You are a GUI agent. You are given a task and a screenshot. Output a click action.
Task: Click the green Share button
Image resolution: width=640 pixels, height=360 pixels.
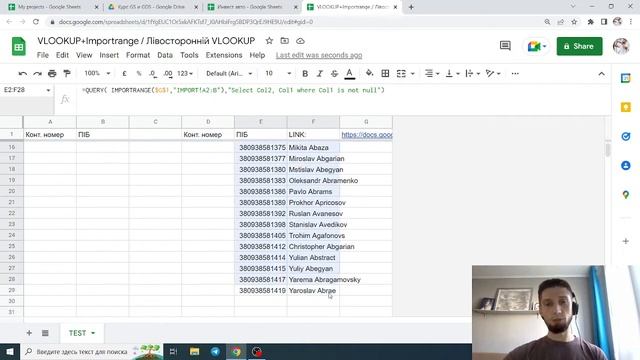579,46
